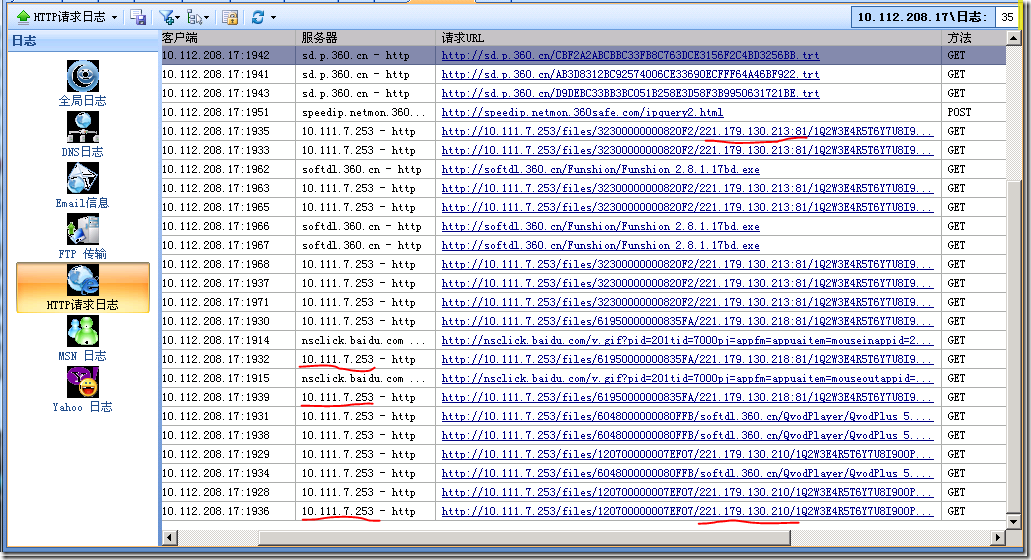Click server cell speedip.netmon.360...
The height and width of the screenshot is (560, 1031).
[364, 112]
